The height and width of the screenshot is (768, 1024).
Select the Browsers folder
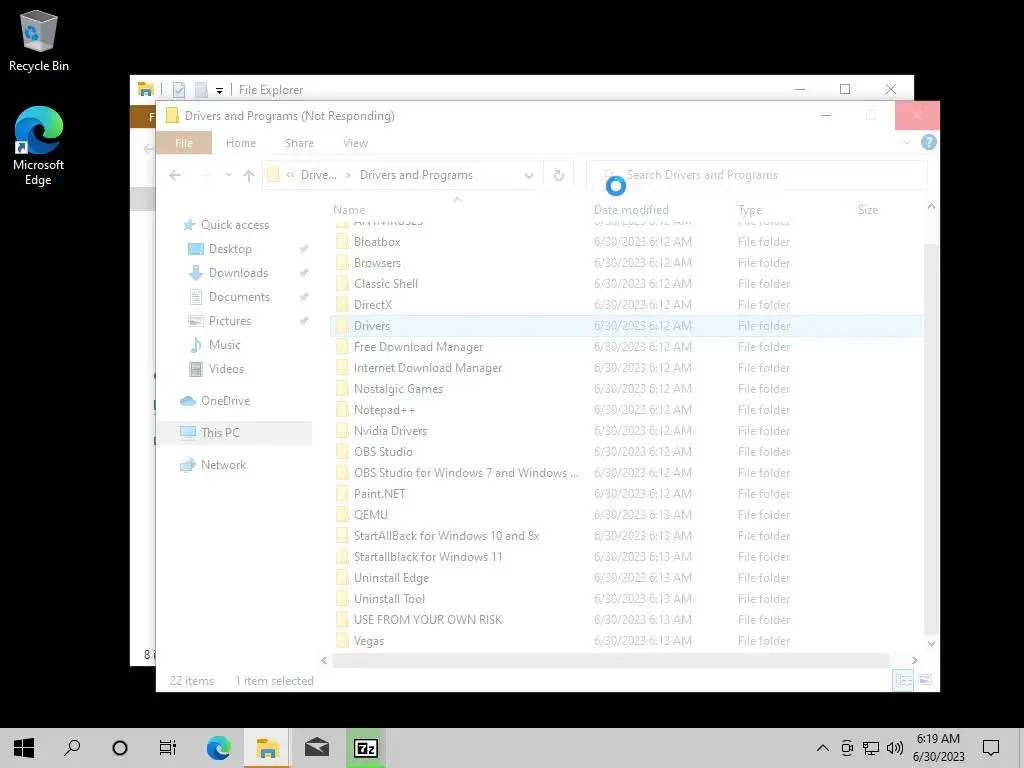377,263
